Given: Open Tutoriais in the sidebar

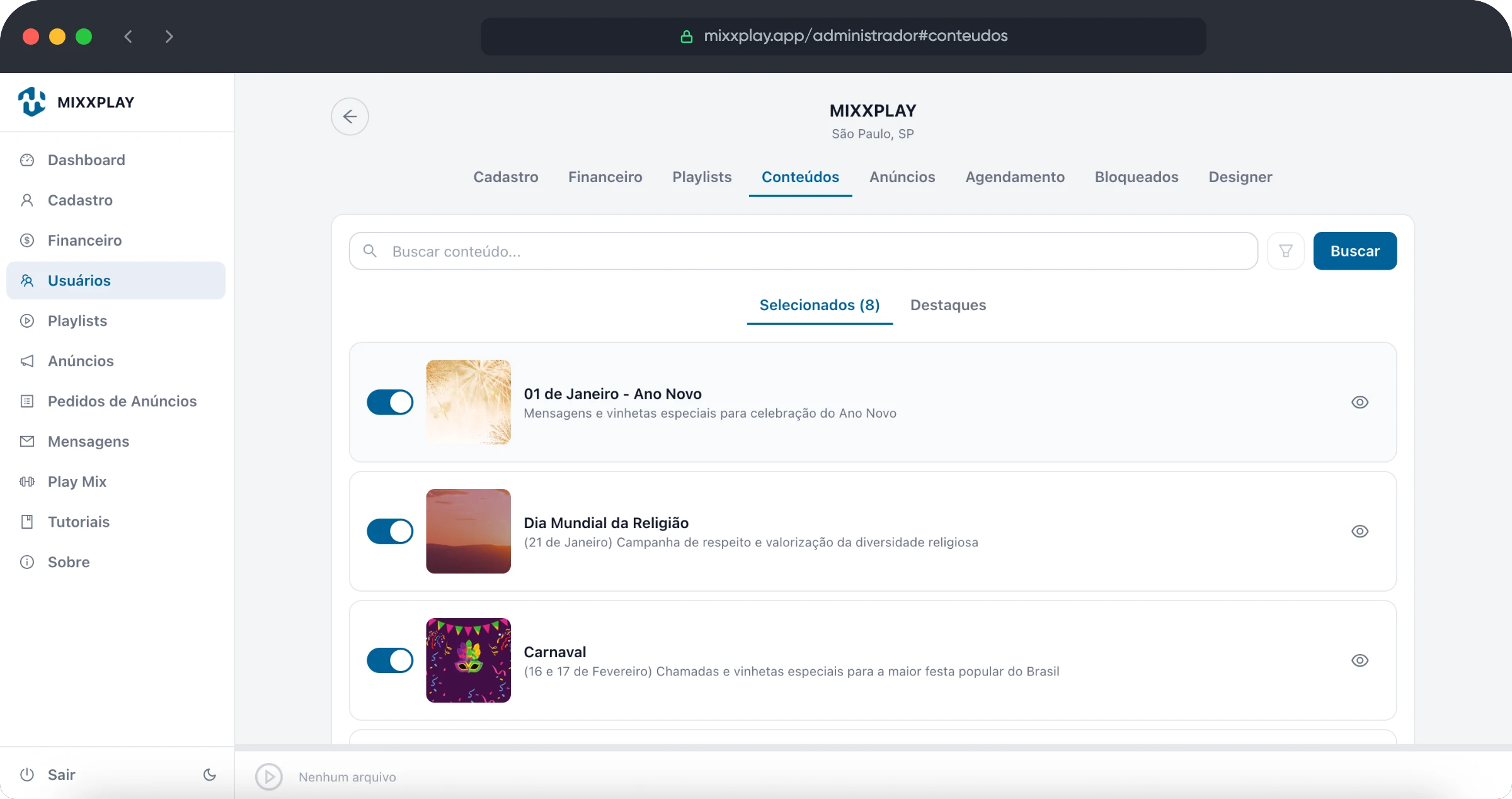Looking at the screenshot, I should (116, 522).
